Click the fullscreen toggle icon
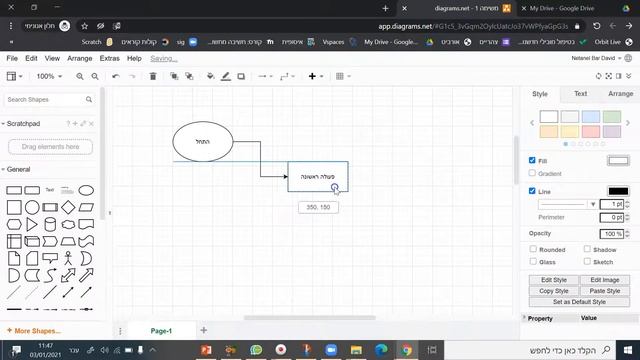 tap(609, 76)
